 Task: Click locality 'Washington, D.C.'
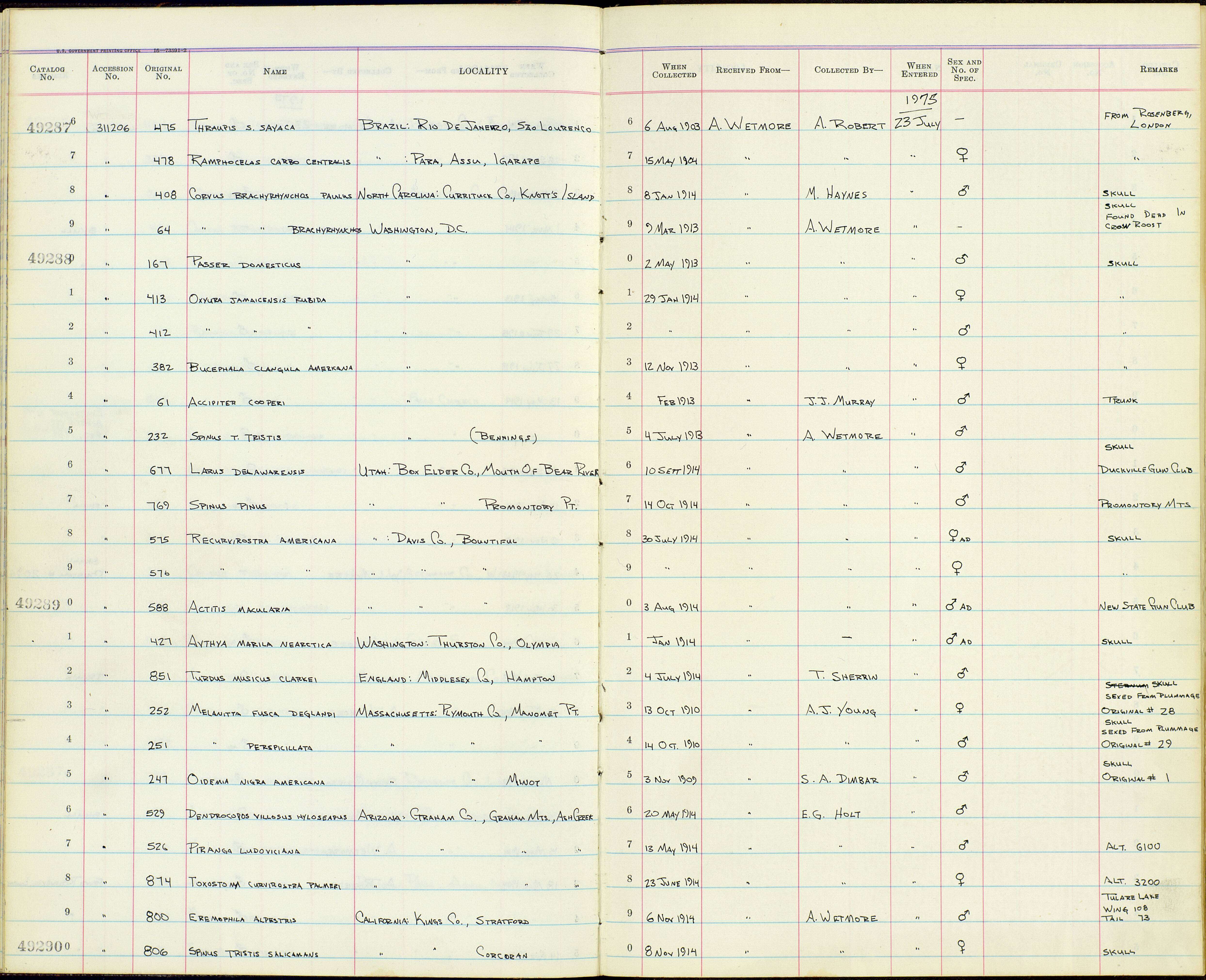tap(418, 230)
